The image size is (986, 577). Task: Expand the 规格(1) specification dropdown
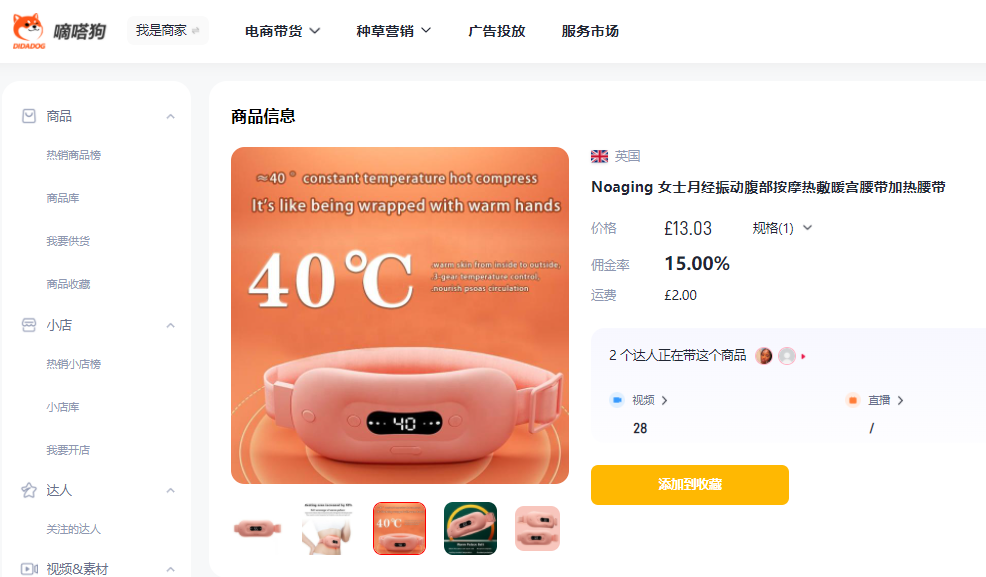(782, 228)
